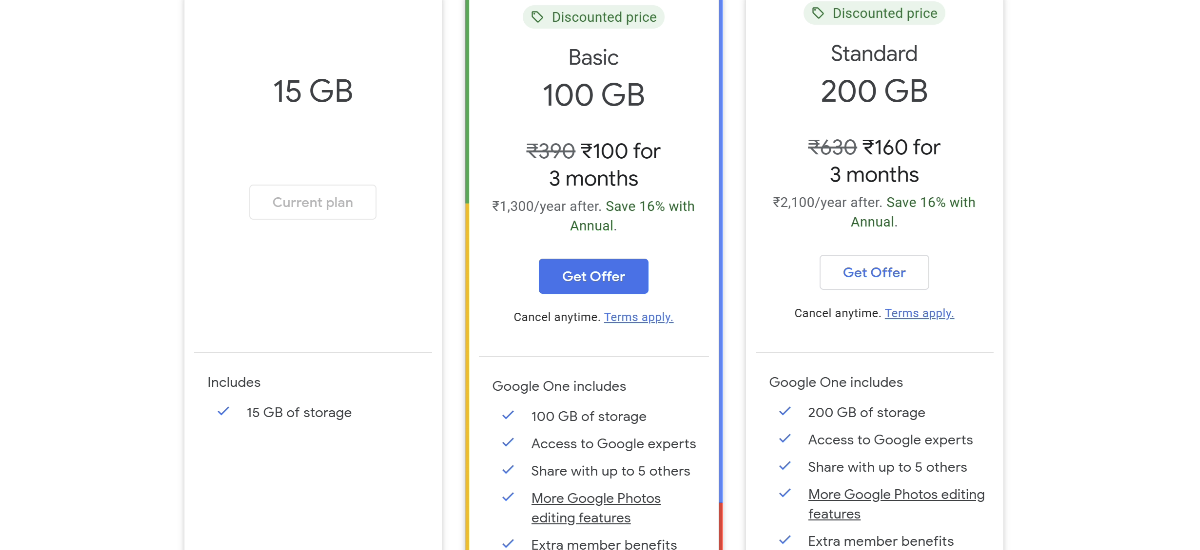Click the Standard plan discount tag icon
This screenshot has width=1200, height=550.
coord(818,13)
